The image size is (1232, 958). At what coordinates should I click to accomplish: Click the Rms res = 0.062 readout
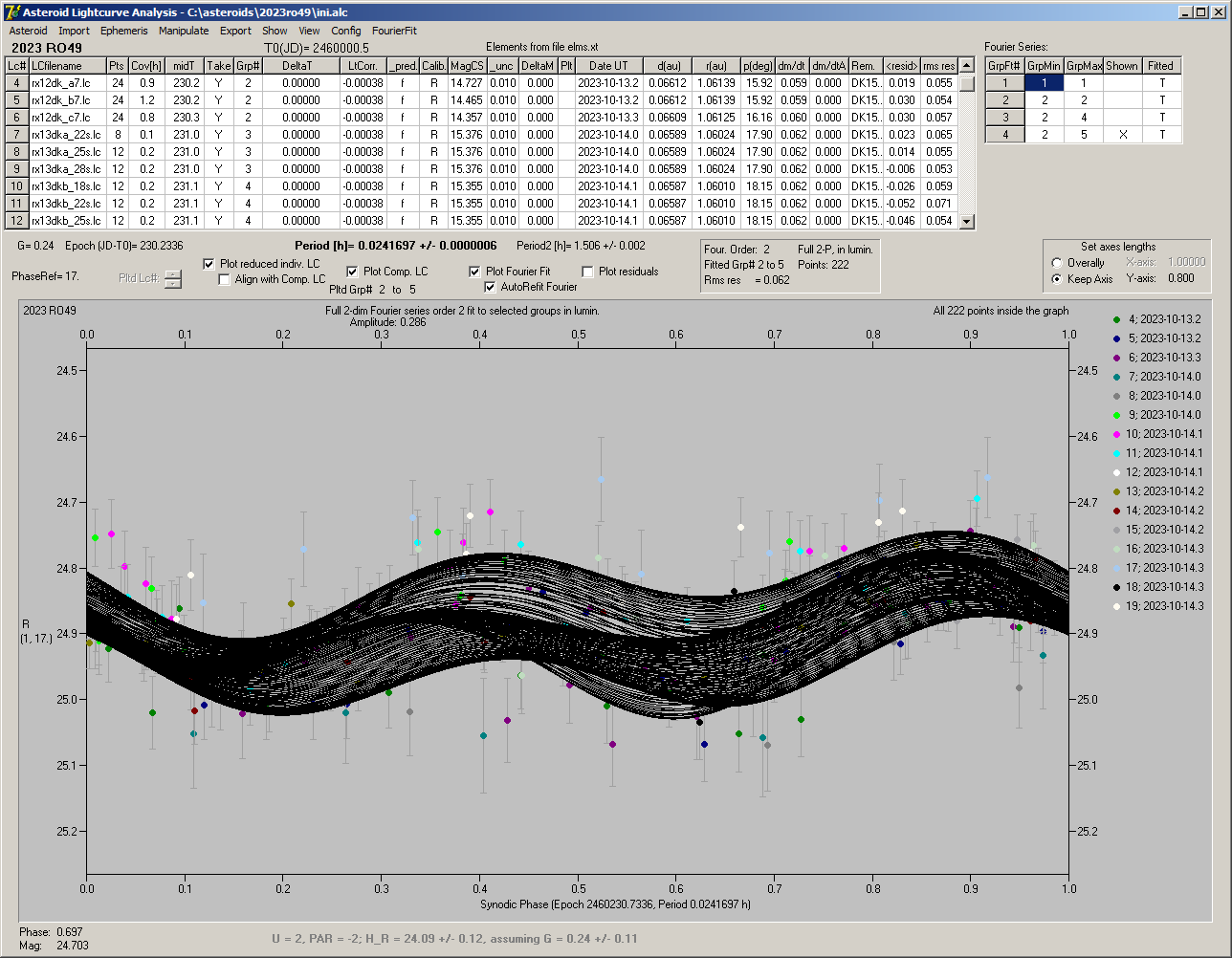click(x=747, y=280)
